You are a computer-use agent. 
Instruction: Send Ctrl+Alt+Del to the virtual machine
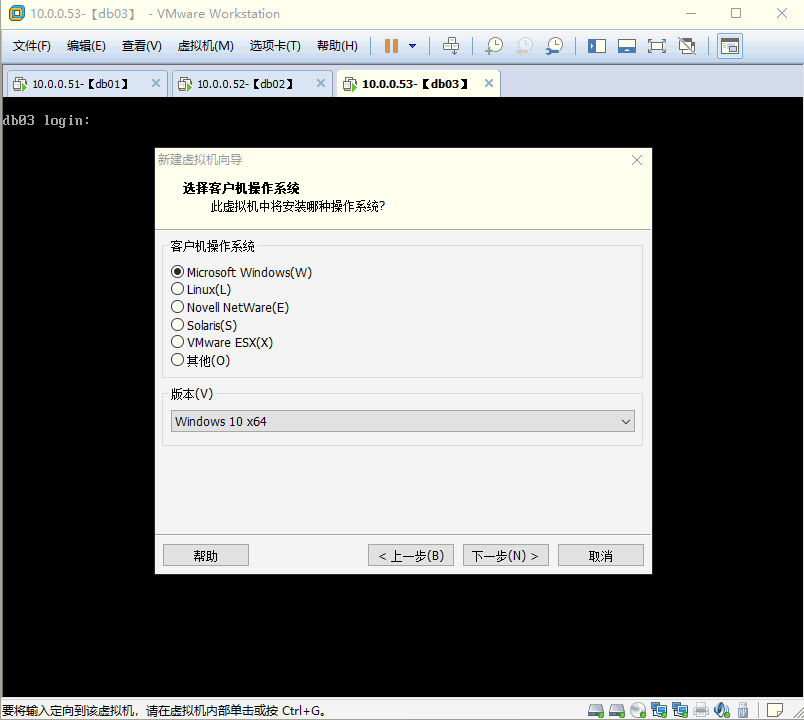(451, 46)
